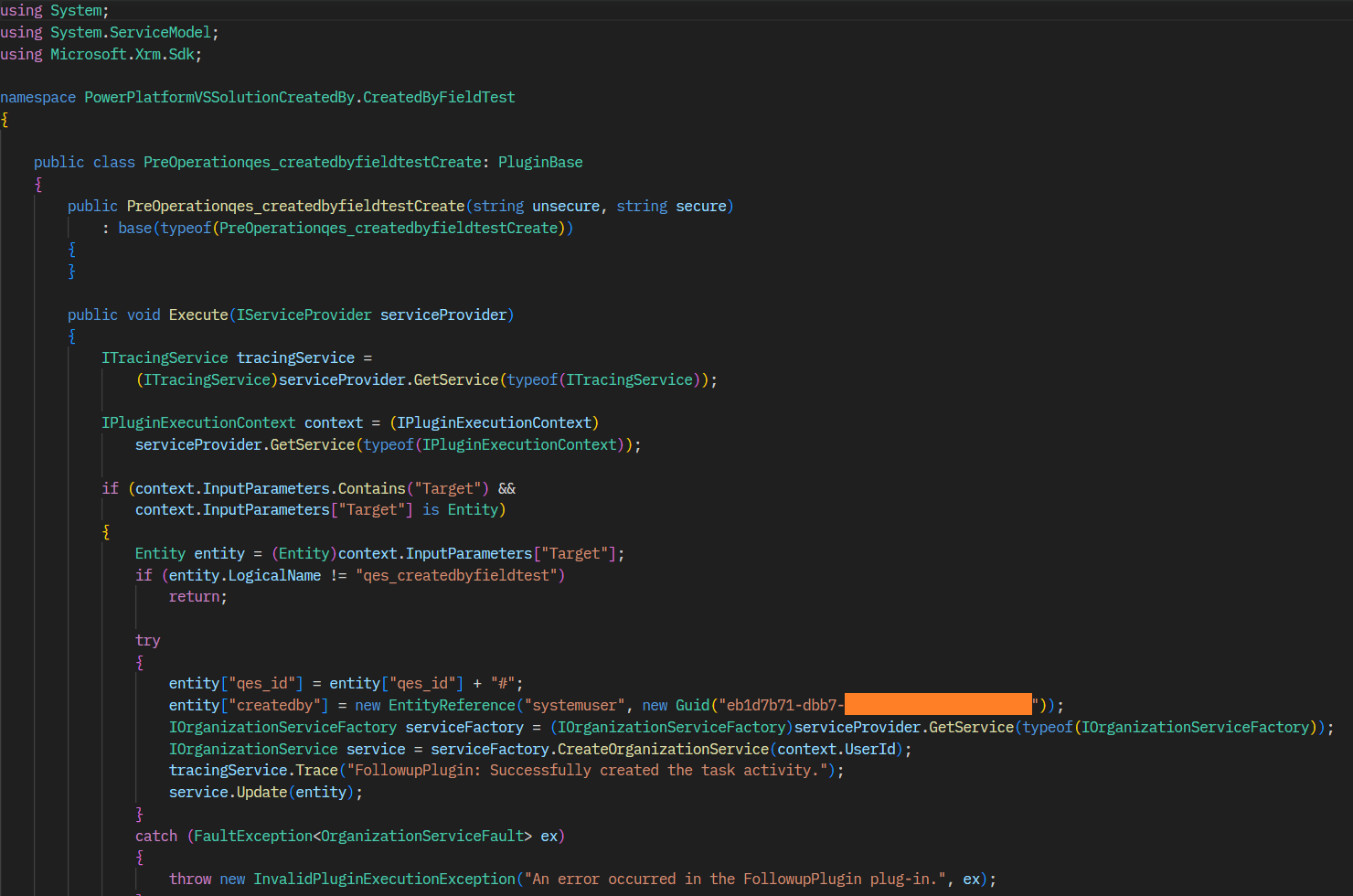1353x896 pixels.
Task: Click the "FollowupPlugin: Successfully created the task activity." string
Action: (587, 771)
